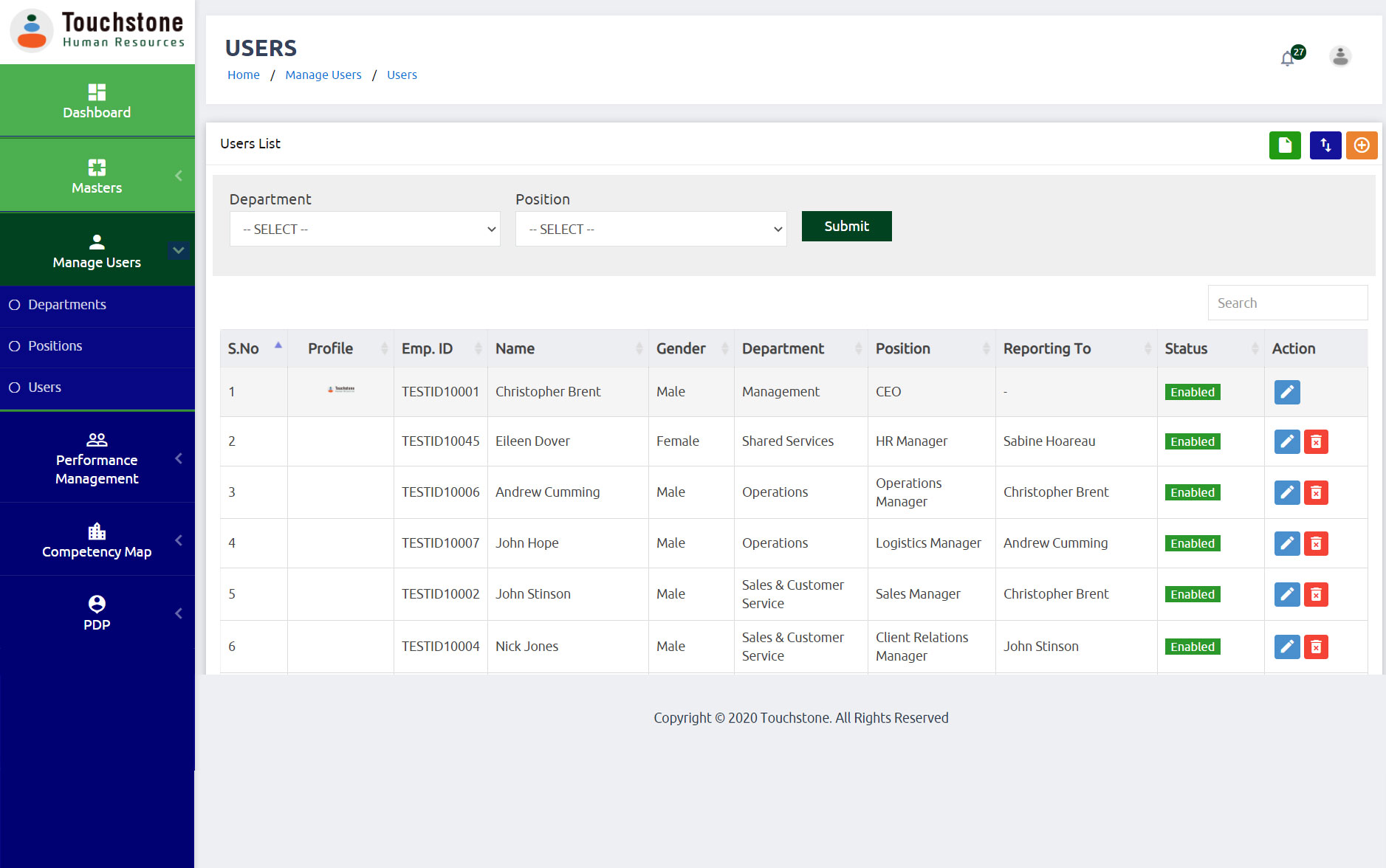The image size is (1386, 868).
Task: Open the Department select dropdown
Action: click(365, 230)
